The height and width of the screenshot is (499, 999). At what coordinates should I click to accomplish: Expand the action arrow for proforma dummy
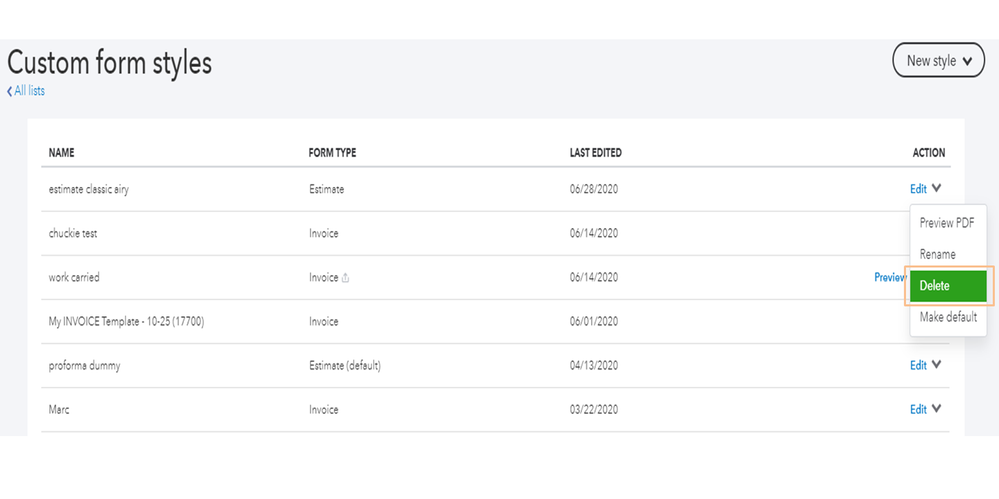pos(937,365)
